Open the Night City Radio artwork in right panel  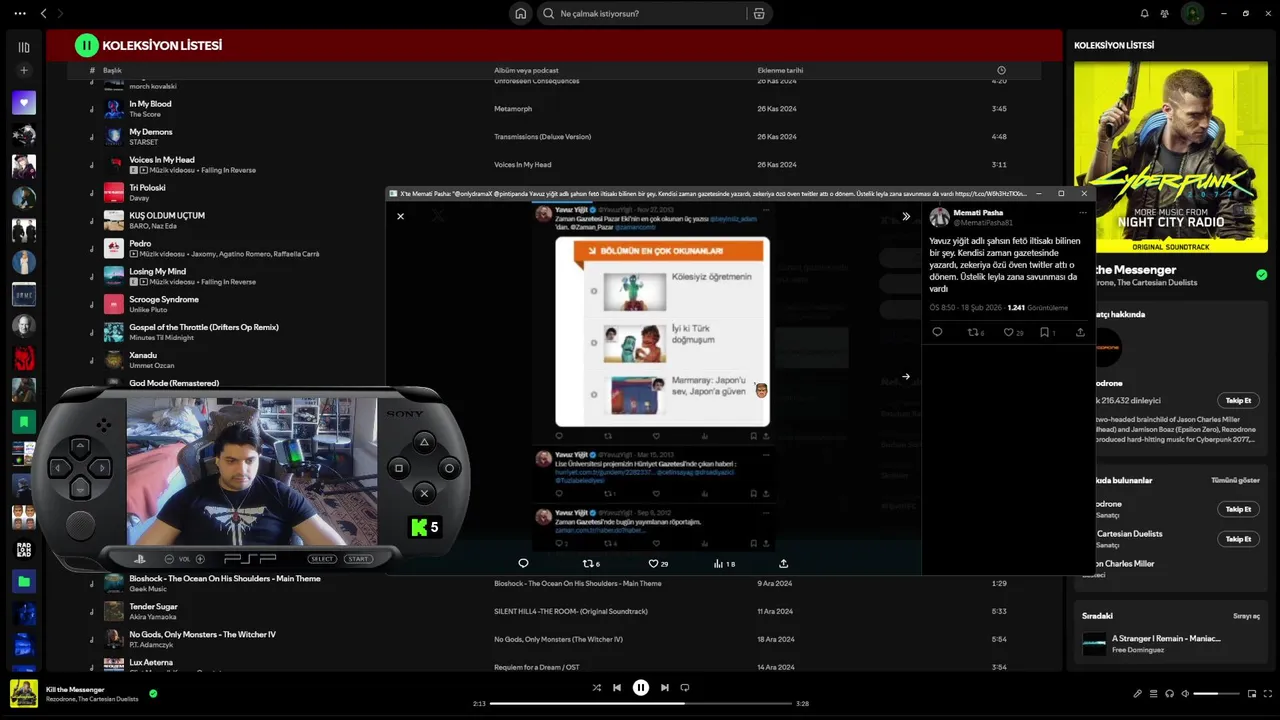[x=1171, y=157]
